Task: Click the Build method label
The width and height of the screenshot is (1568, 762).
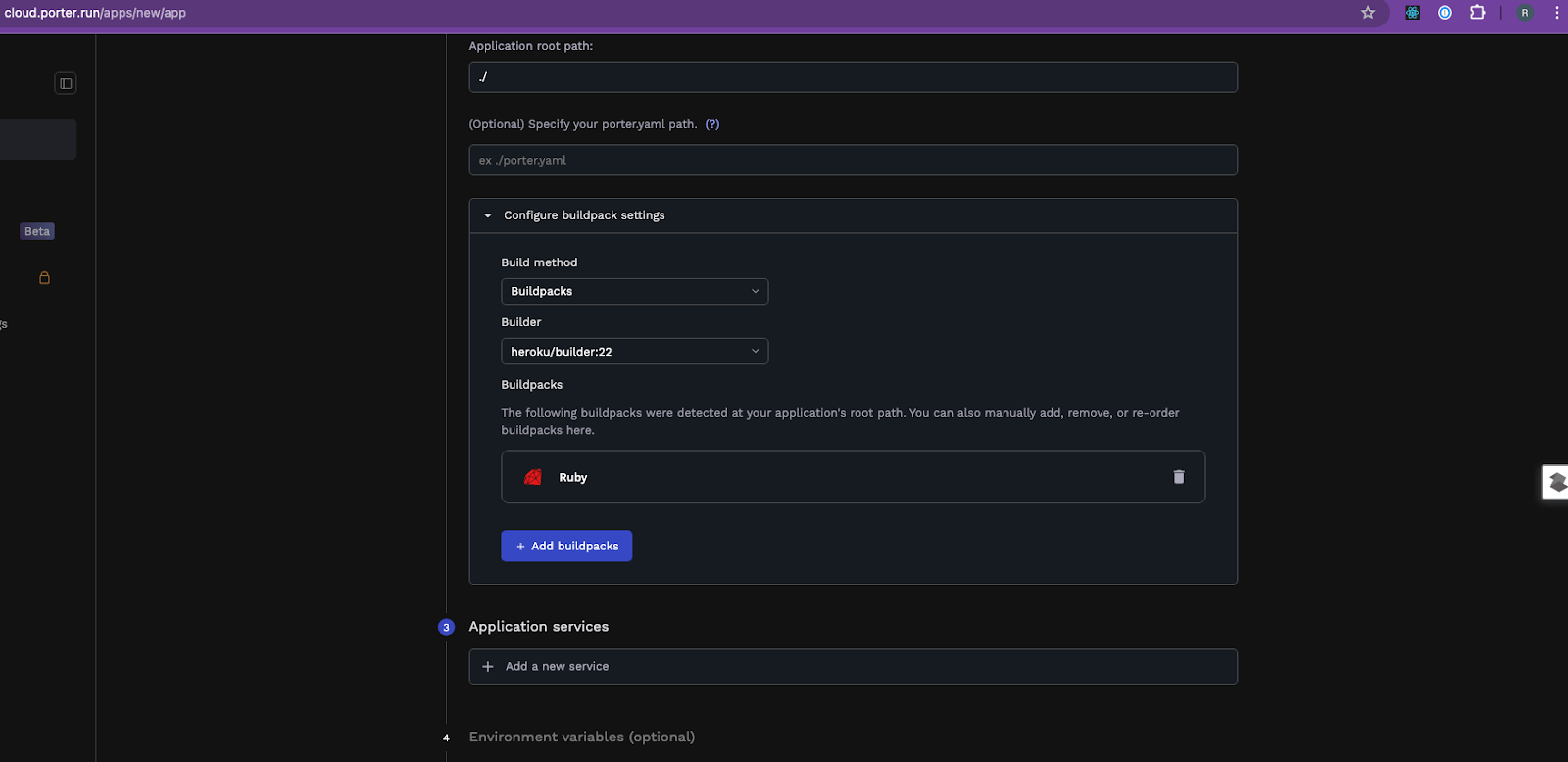Action: [x=539, y=262]
